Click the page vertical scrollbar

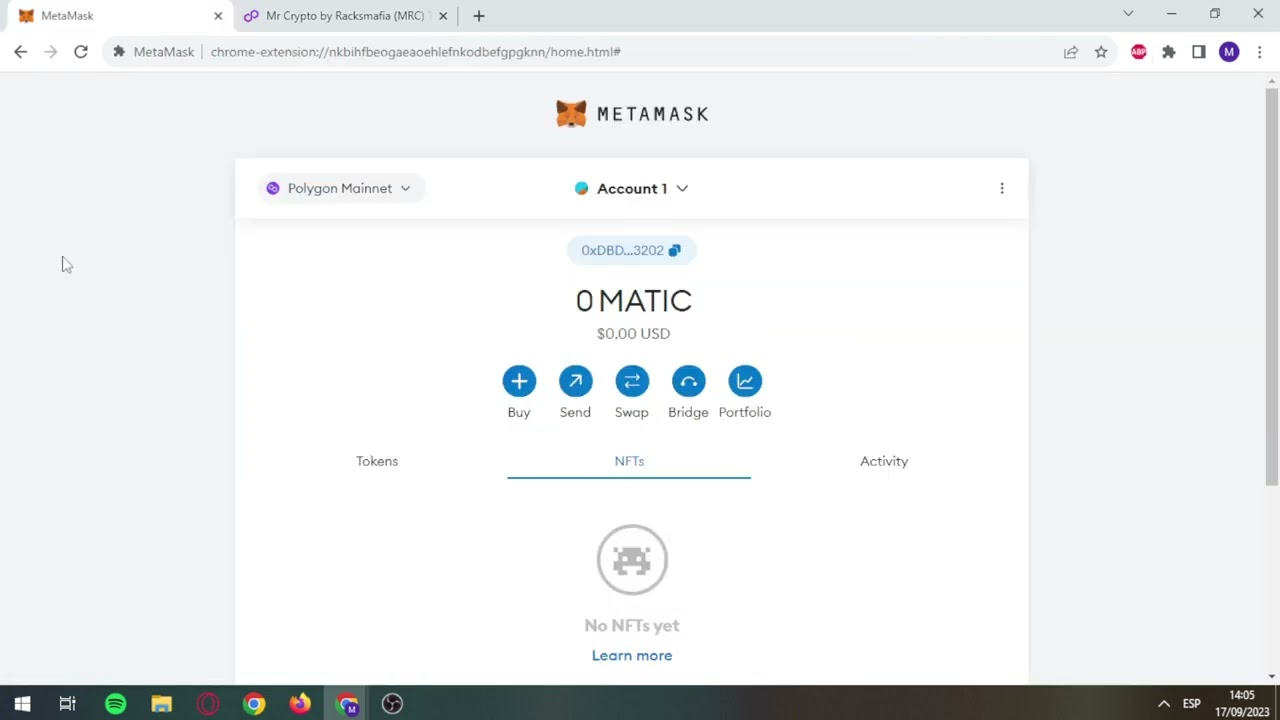coord(1272,288)
